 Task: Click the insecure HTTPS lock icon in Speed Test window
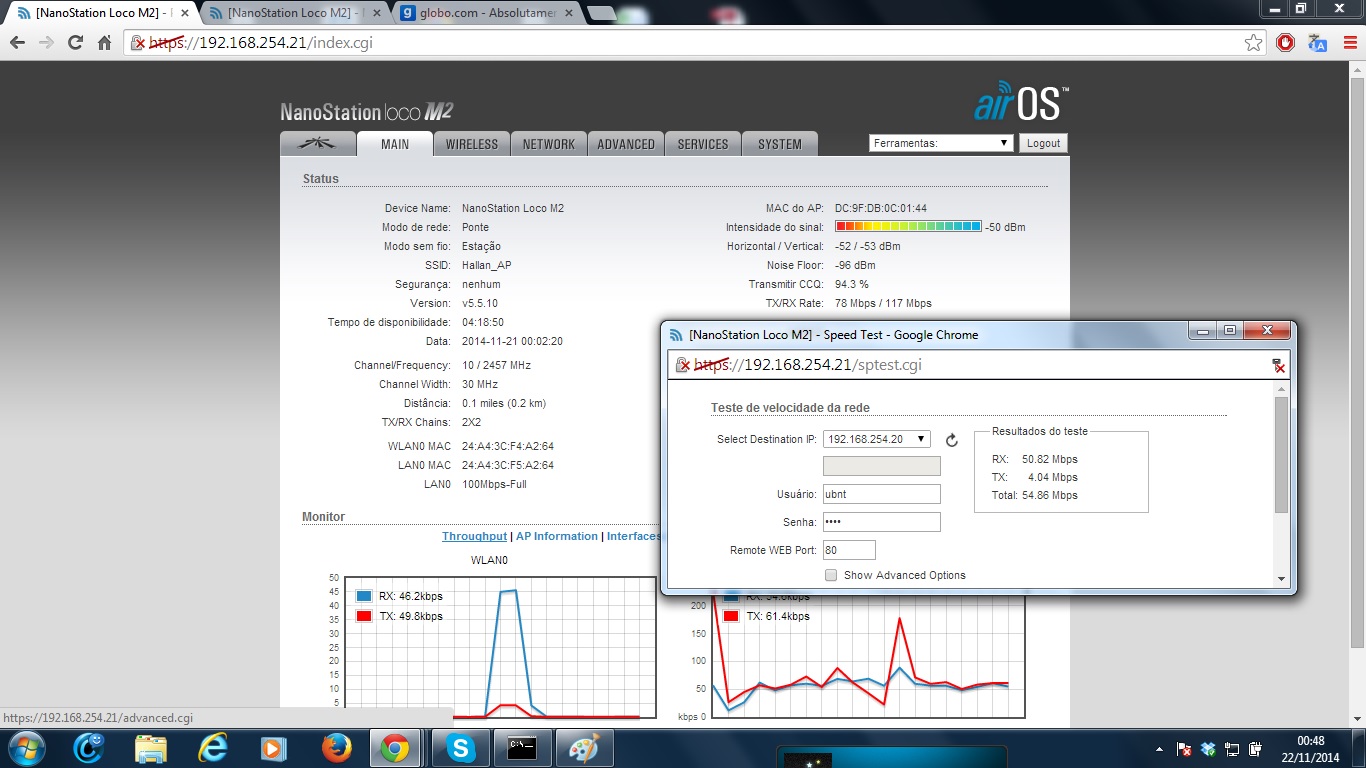(684, 365)
